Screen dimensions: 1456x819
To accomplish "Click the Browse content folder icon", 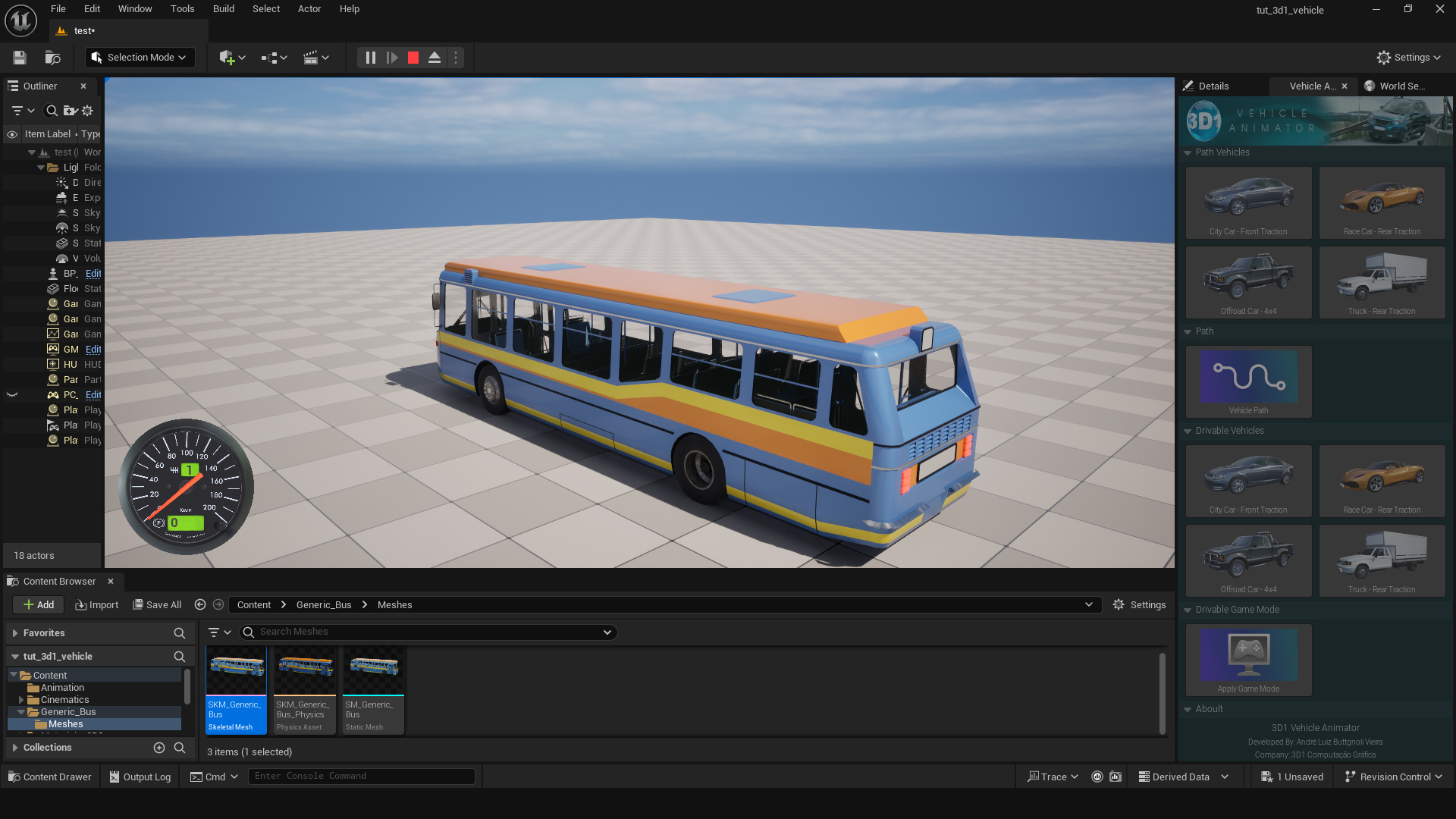I will tap(52, 58).
